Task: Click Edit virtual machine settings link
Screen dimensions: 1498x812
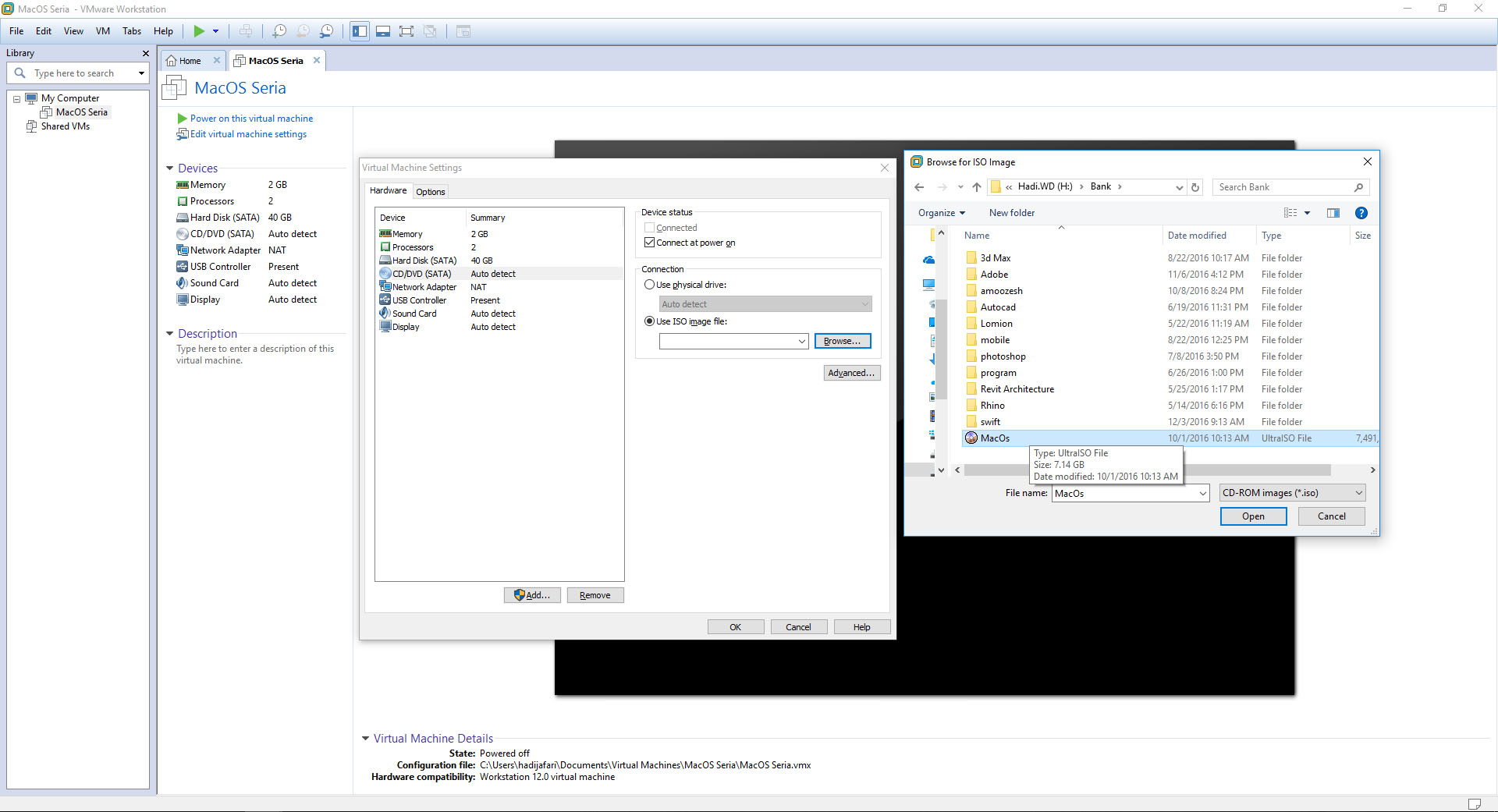Action: click(248, 134)
